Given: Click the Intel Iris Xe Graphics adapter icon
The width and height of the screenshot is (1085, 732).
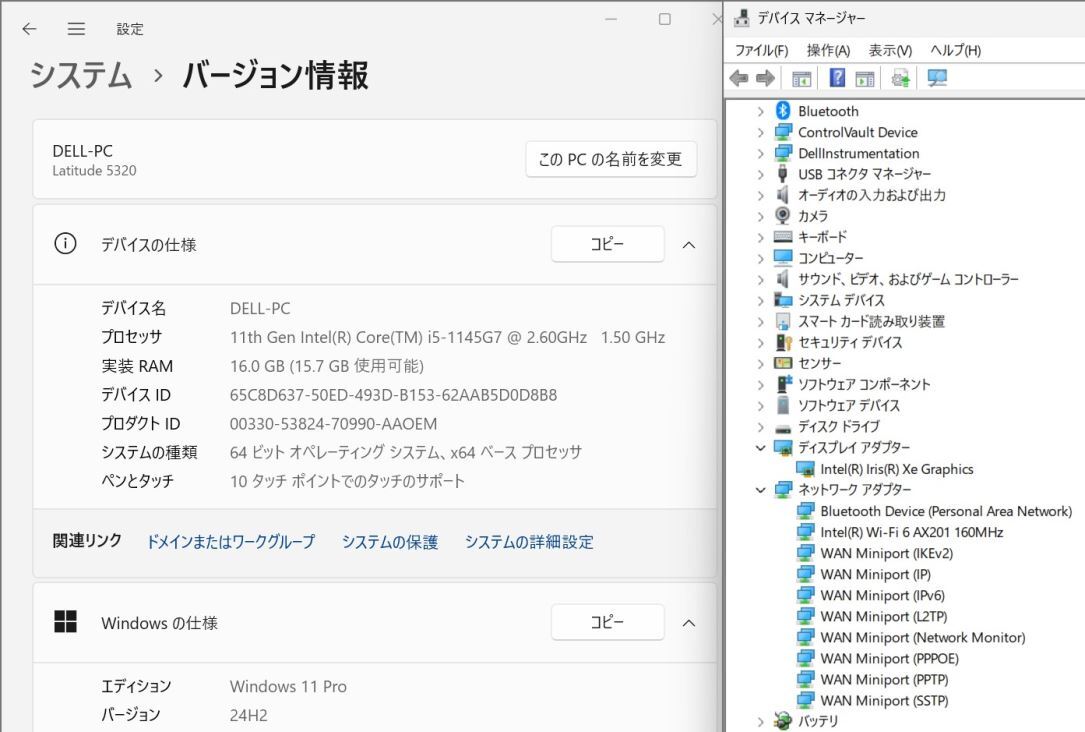Looking at the screenshot, I should pyautogui.click(x=805, y=469).
